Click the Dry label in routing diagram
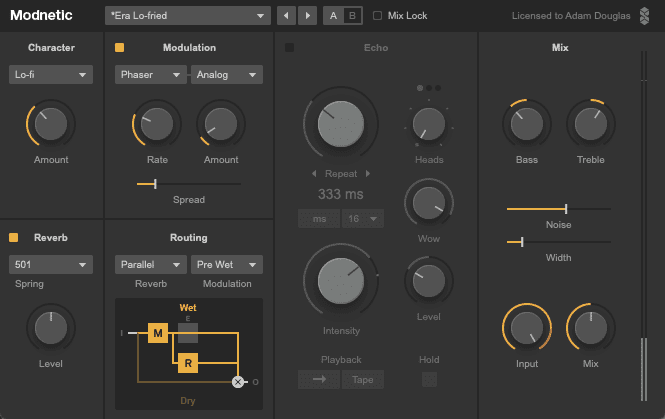 [x=188, y=401]
